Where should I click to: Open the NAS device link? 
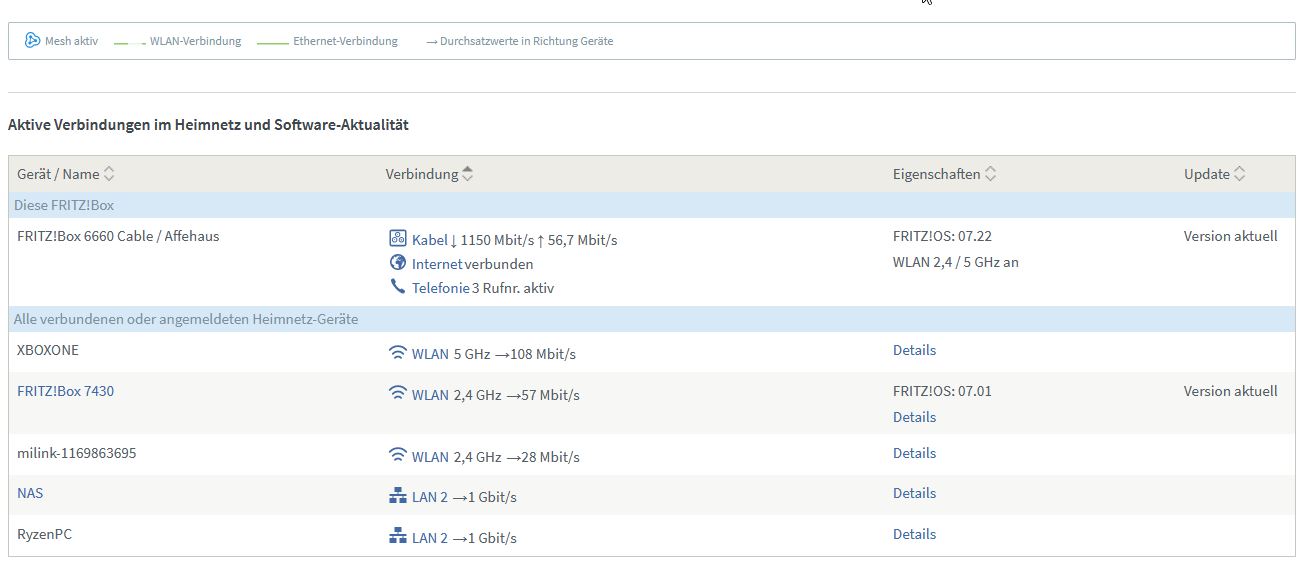[x=30, y=493]
